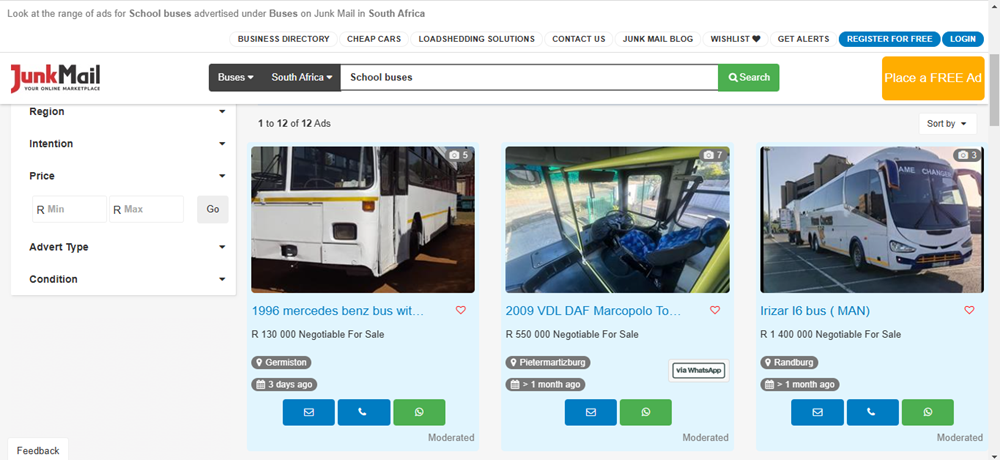WhatsApp the 2009 VDL DAF Marcopolo seller
This screenshot has height=460, width=1000.
[x=645, y=412]
